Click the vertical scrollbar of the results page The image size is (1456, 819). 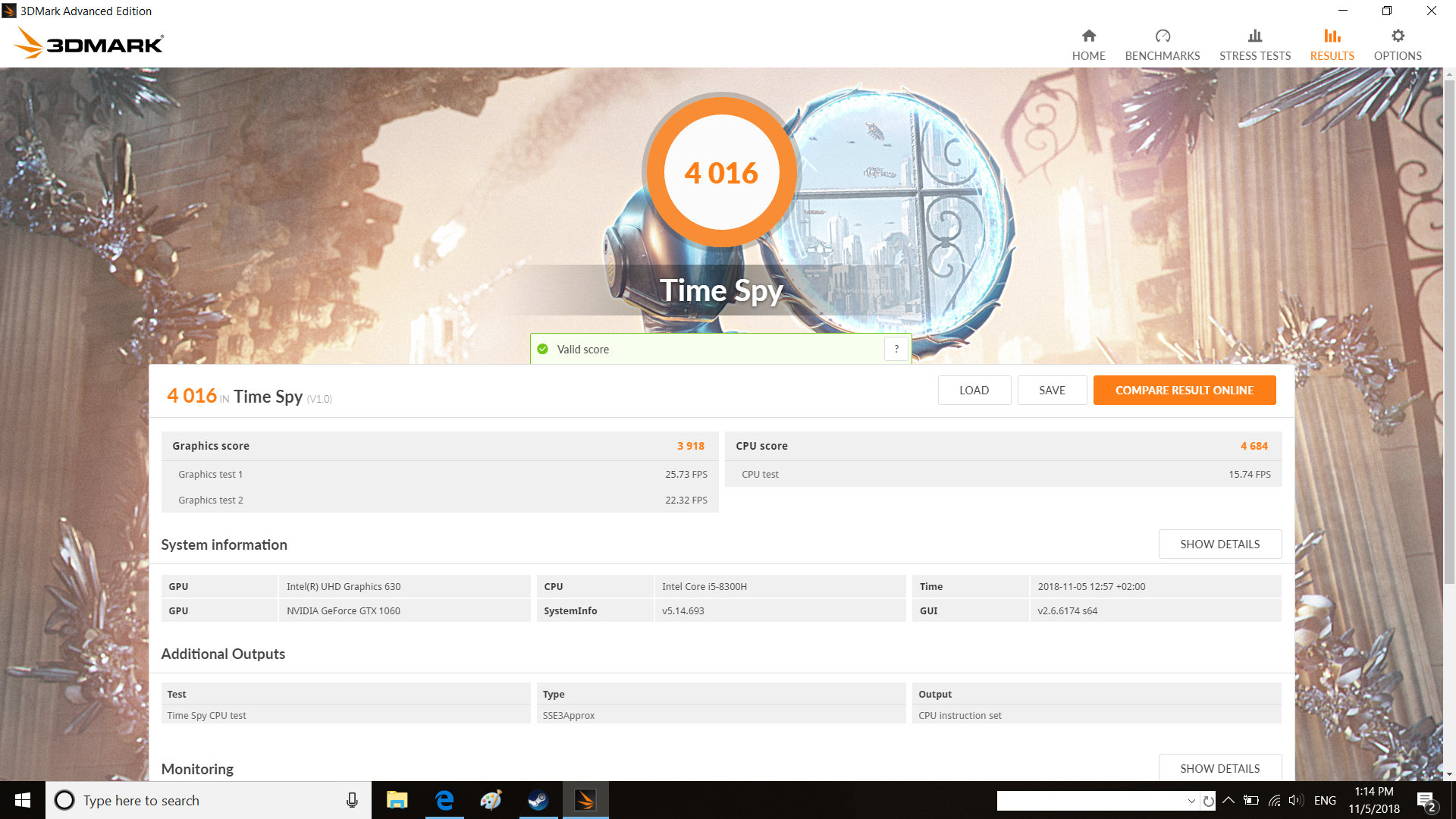coord(1449,334)
